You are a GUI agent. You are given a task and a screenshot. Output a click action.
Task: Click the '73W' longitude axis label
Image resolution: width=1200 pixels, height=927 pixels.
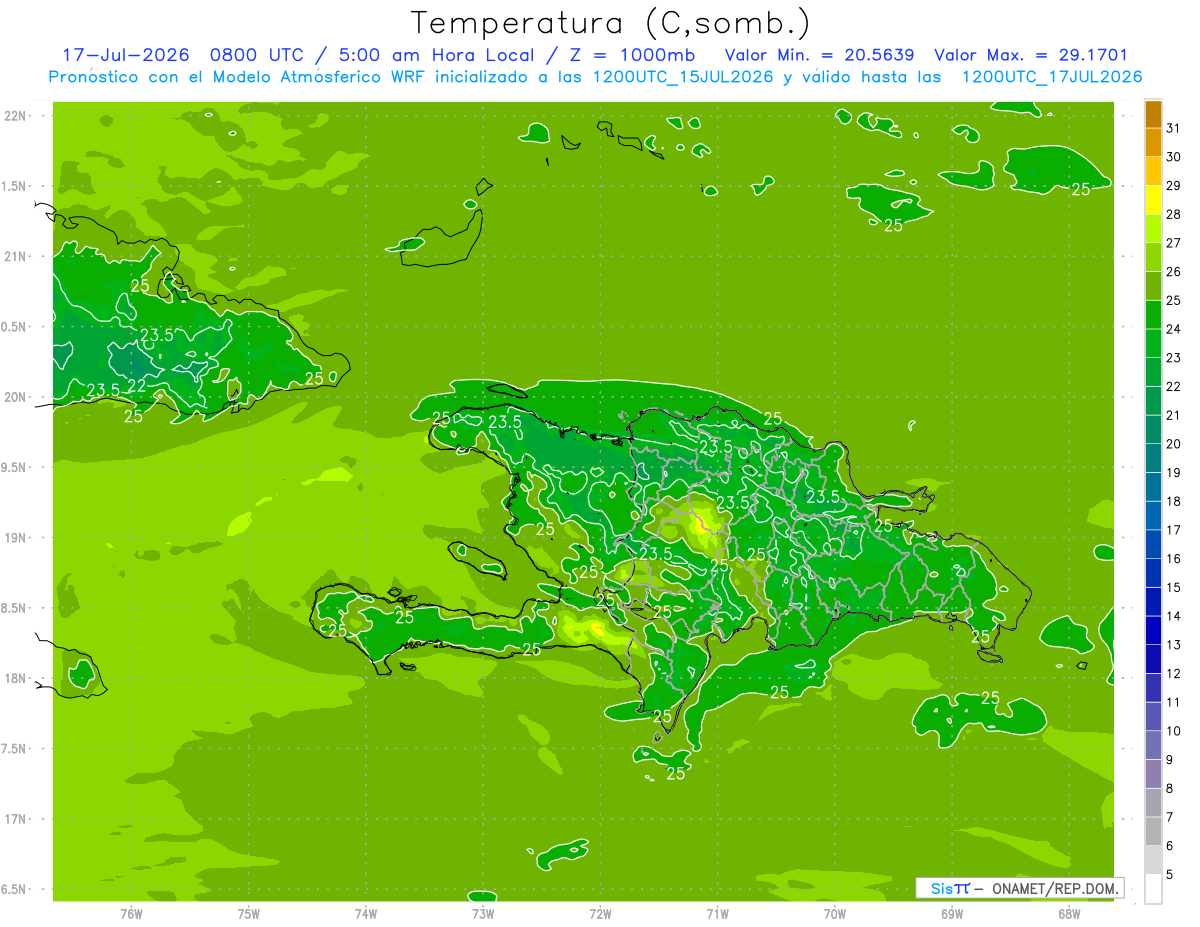(483, 914)
